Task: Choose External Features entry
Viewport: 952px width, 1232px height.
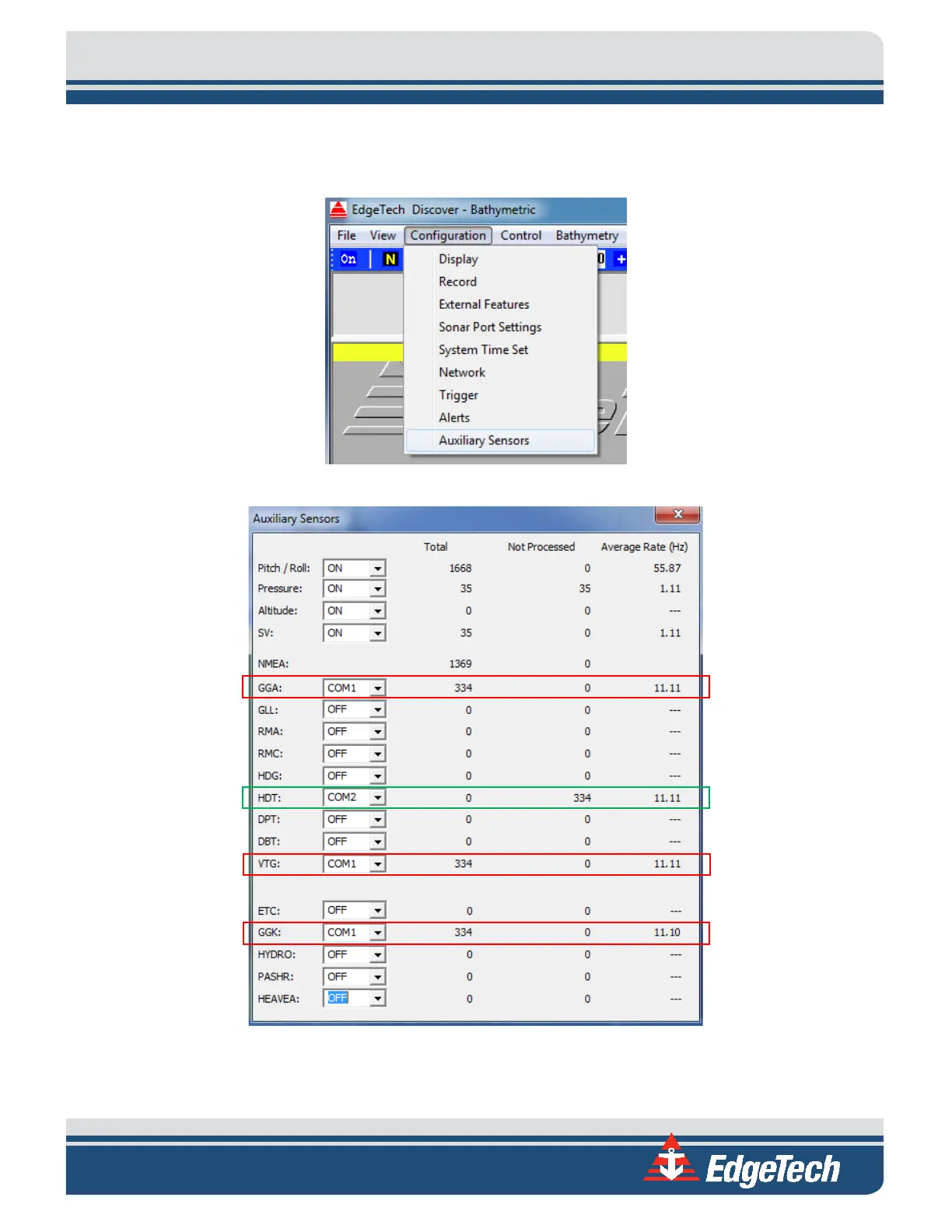Action: 484,304
